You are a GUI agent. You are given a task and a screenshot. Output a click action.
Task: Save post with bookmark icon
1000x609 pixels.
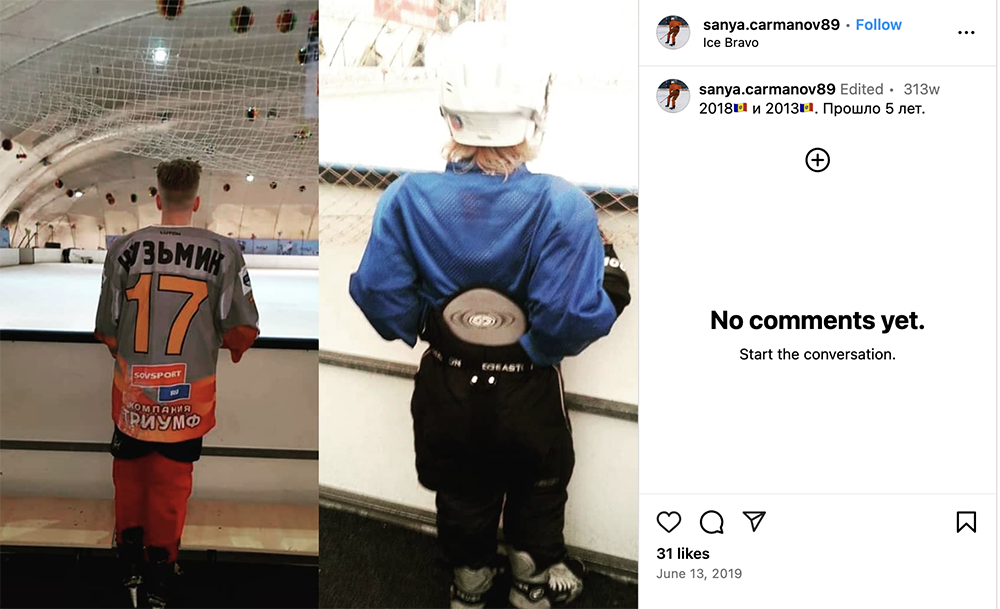[966, 522]
